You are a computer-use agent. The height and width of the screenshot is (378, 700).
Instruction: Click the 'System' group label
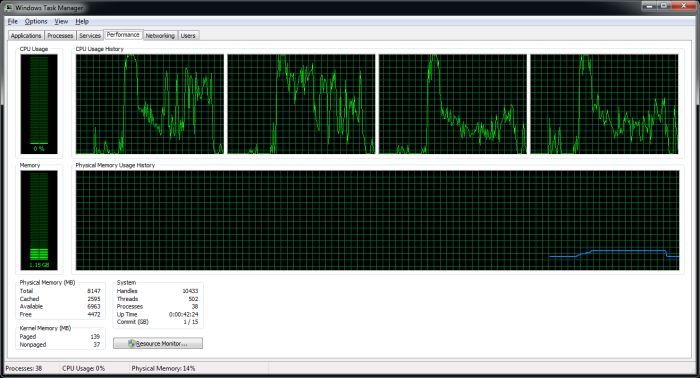pyautogui.click(x=126, y=282)
